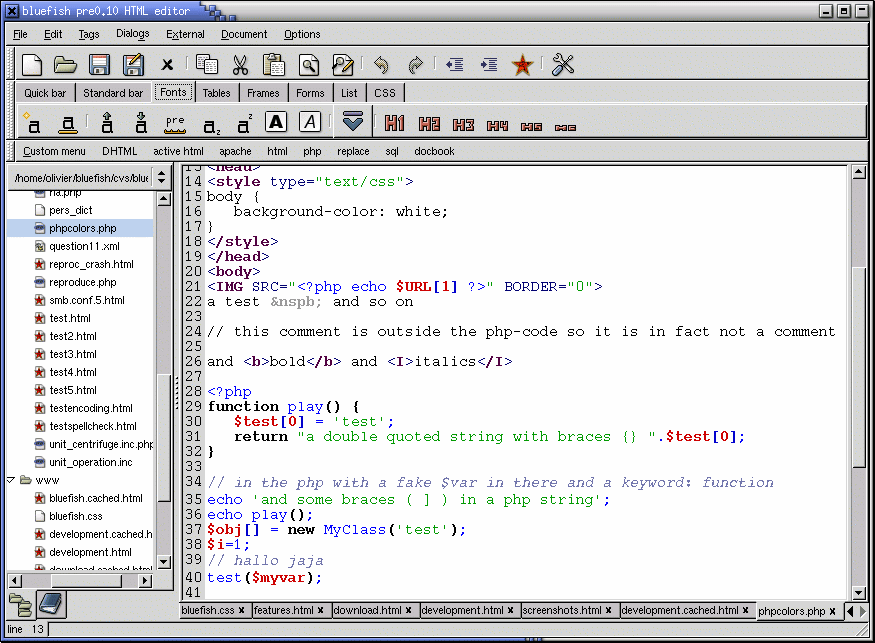Close the document with X toolbar icon
This screenshot has width=875, height=643.
167,65
